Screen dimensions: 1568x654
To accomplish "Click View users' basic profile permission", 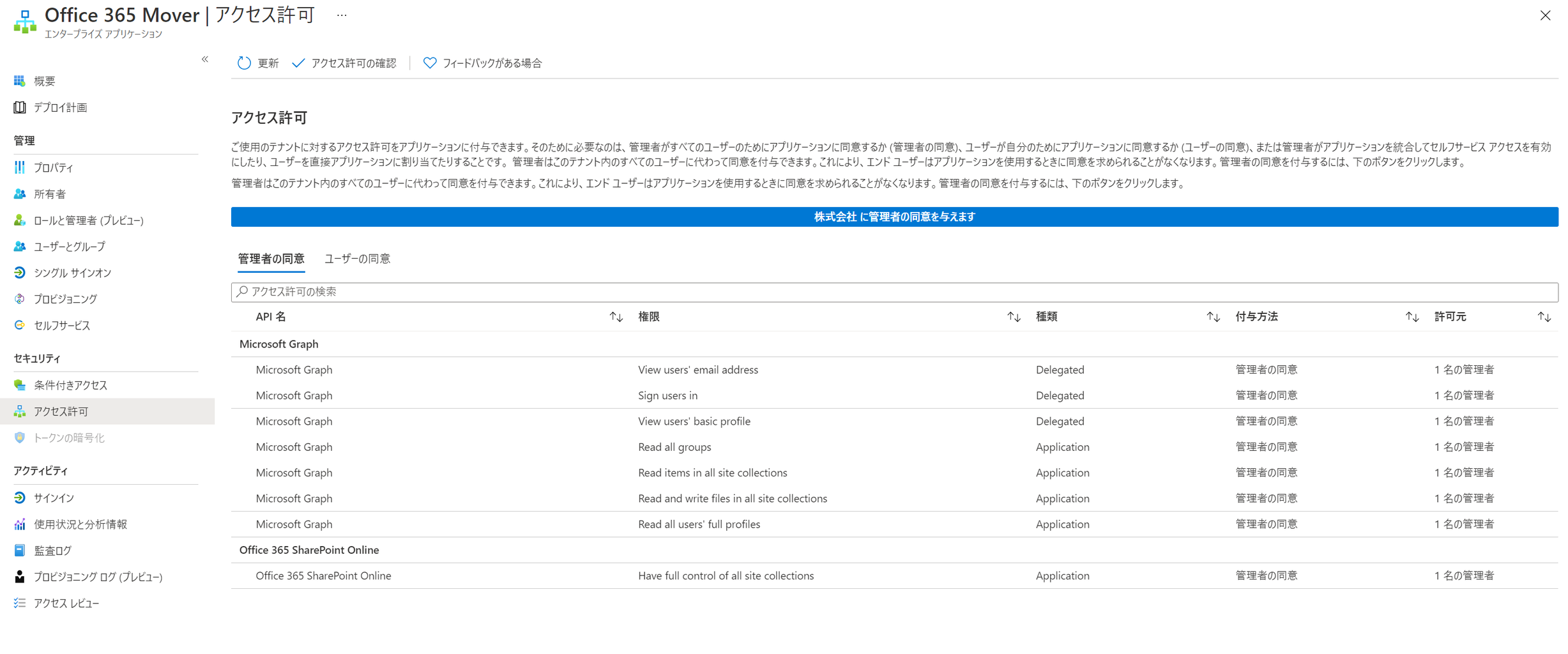I will pyautogui.click(x=694, y=422).
